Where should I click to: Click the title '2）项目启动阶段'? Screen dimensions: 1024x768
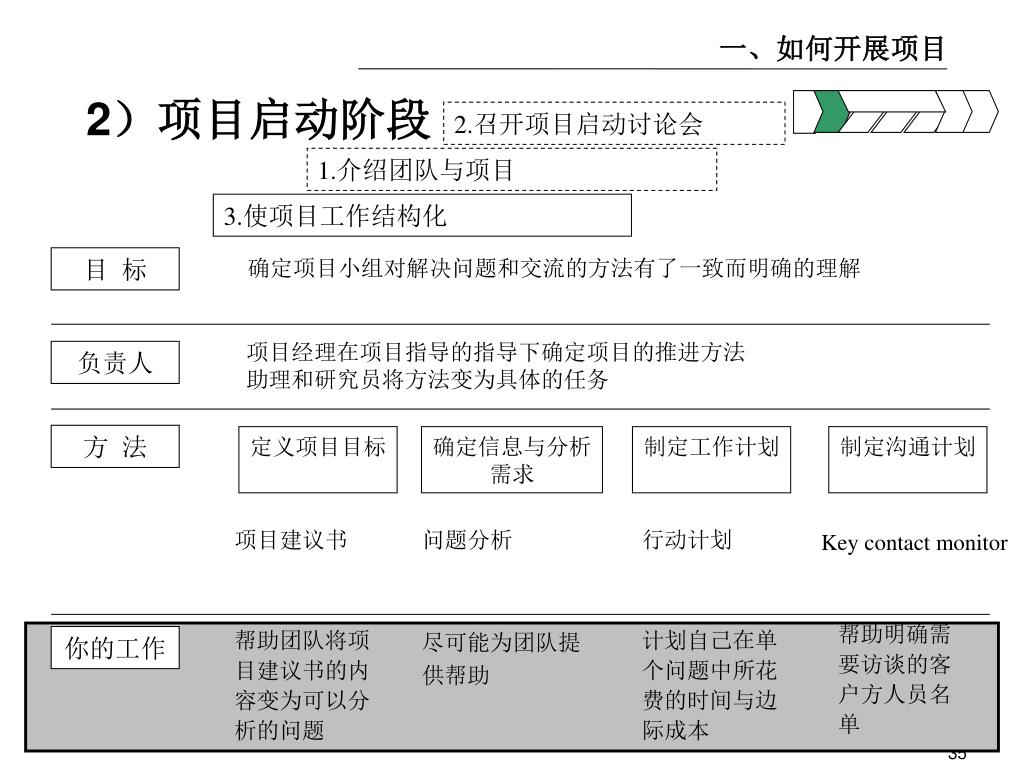tap(258, 120)
